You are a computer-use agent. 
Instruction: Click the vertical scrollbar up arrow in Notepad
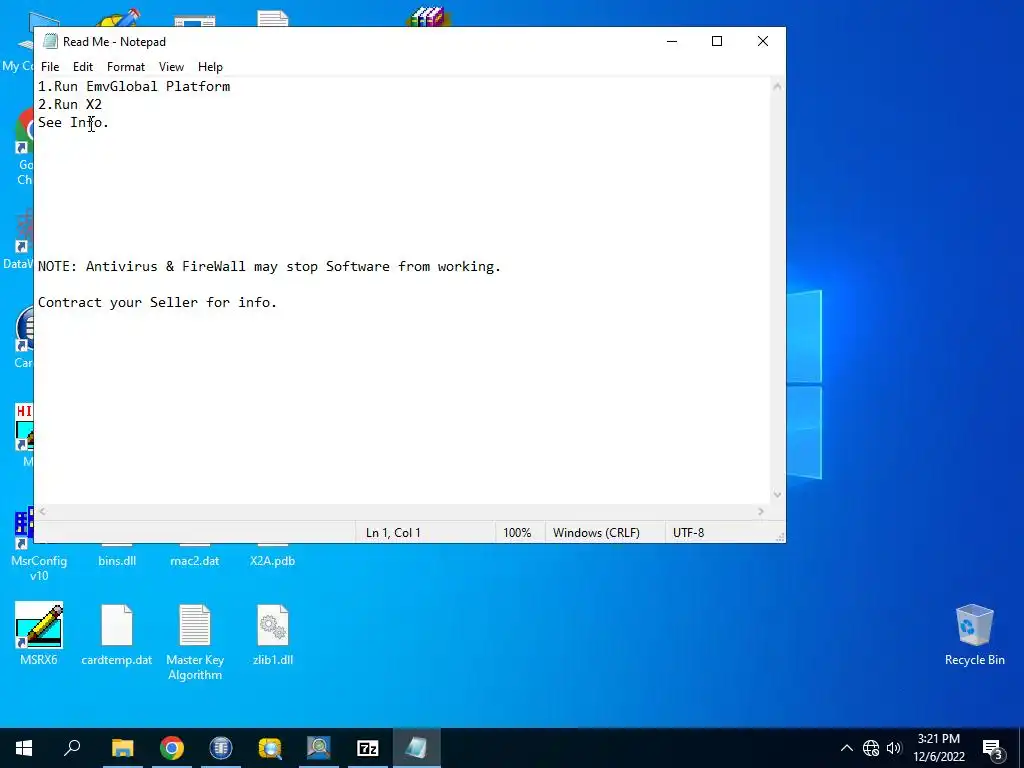pyautogui.click(x=777, y=86)
